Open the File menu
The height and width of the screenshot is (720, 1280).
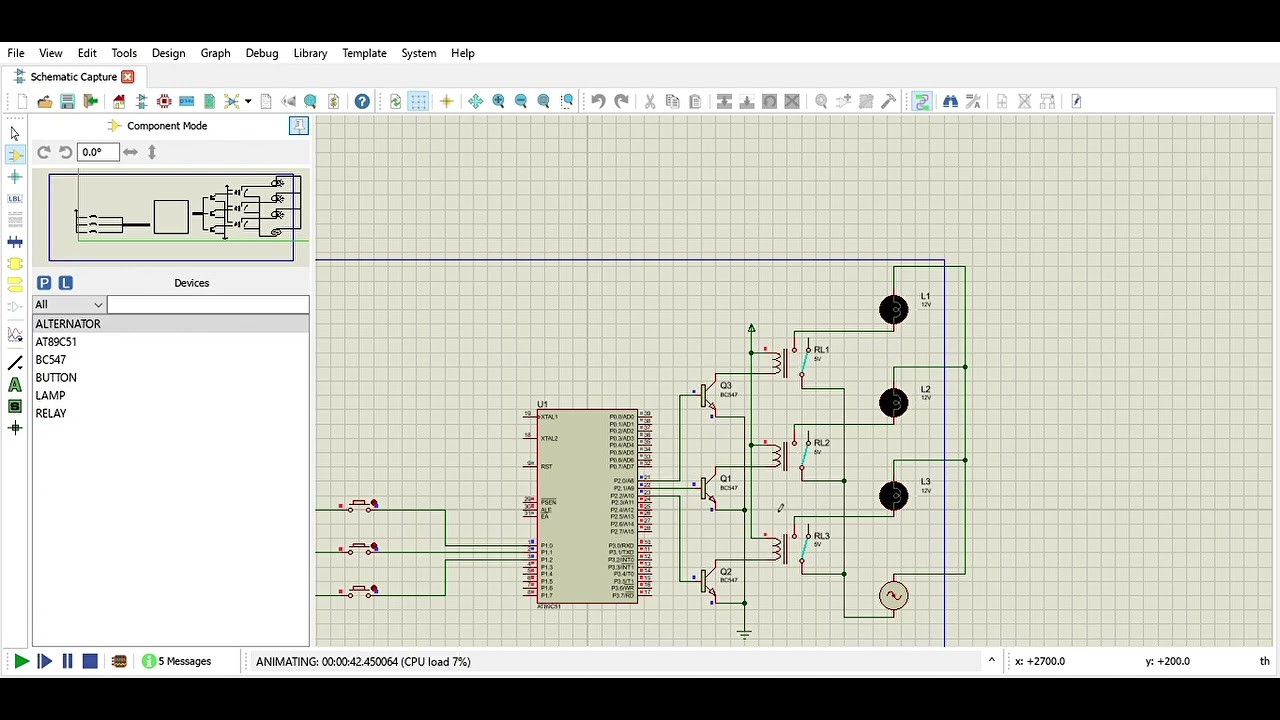point(16,53)
